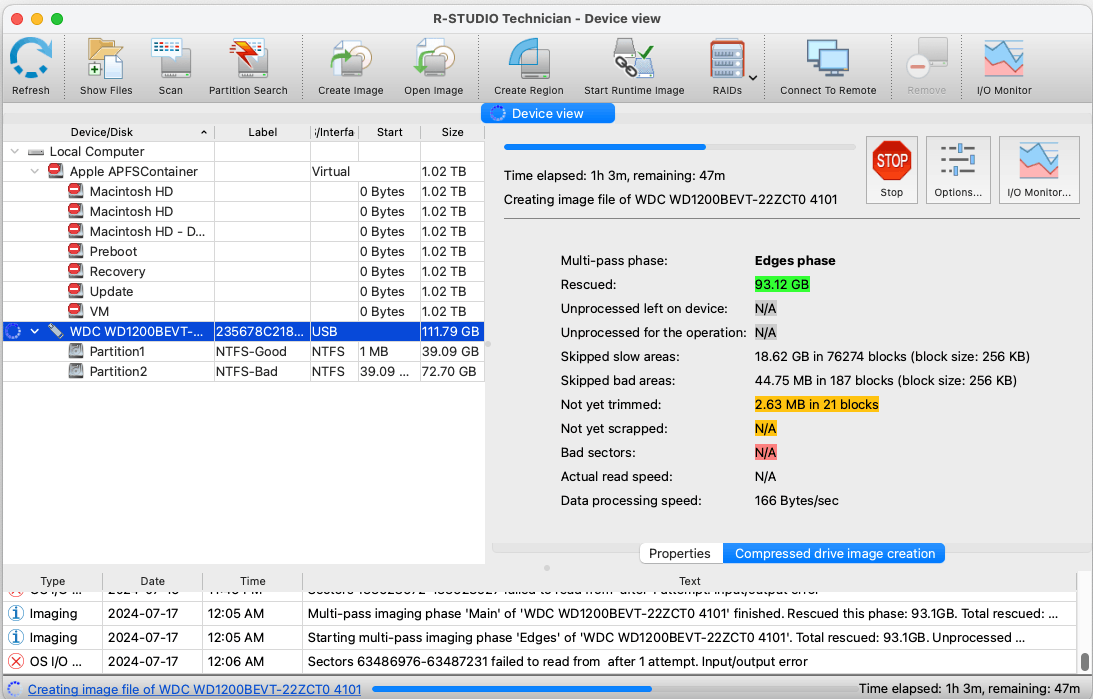Collapse the Apple APFSContainer node
Image resolution: width=1093 pixels, height=699 pixels.
coord(35,171)
